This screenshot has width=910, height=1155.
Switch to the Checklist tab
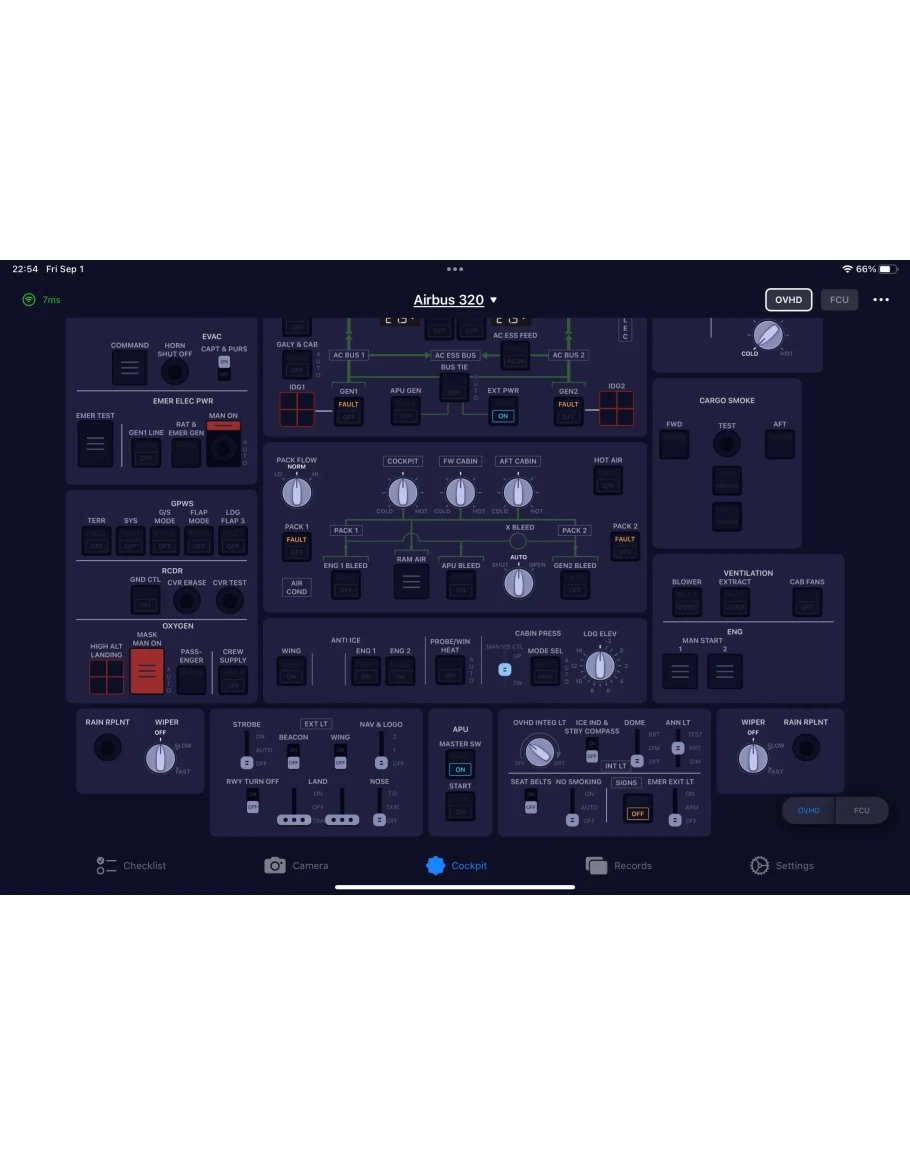point(131,866)
